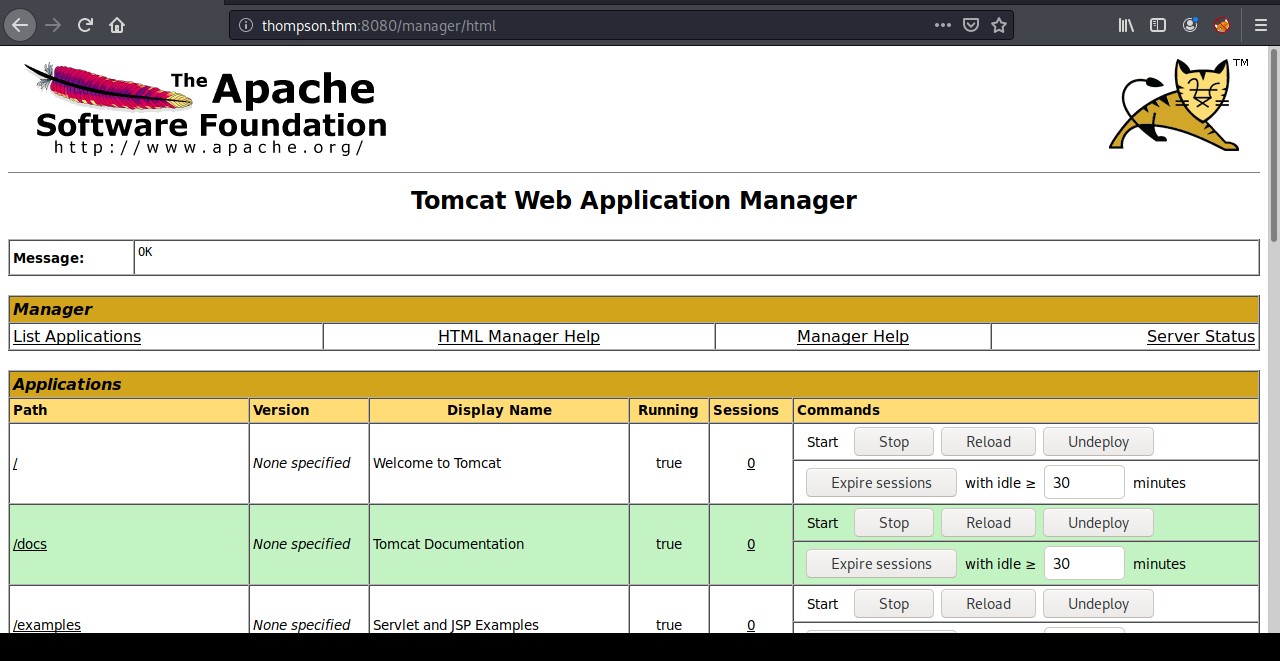Open the Library bookmarks and history icon
Viewport: 1280px width, 661px height.
pyautogui.click(x=1126, y=25)
